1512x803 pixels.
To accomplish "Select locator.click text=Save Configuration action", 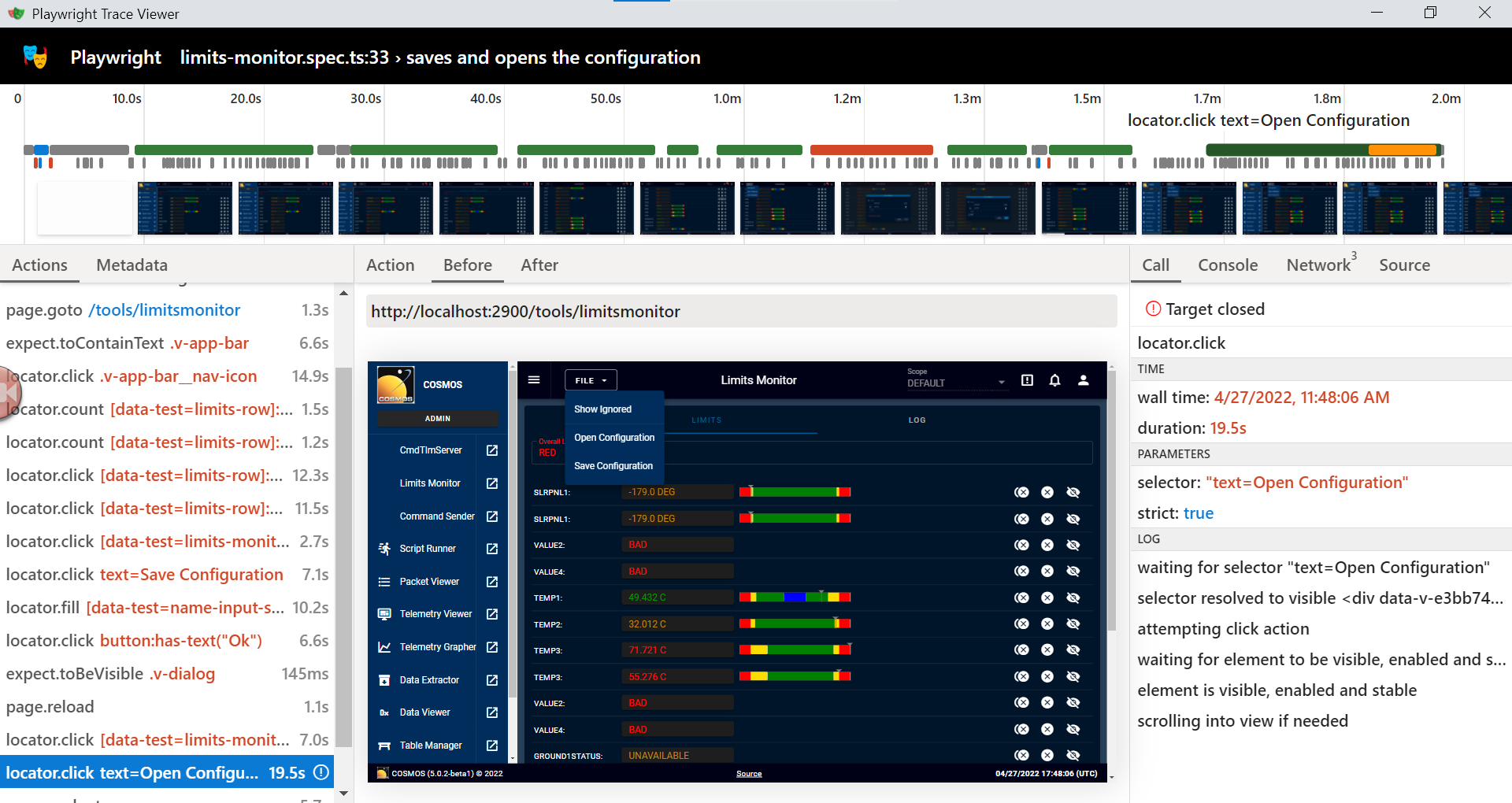I will tap(167, 575).
